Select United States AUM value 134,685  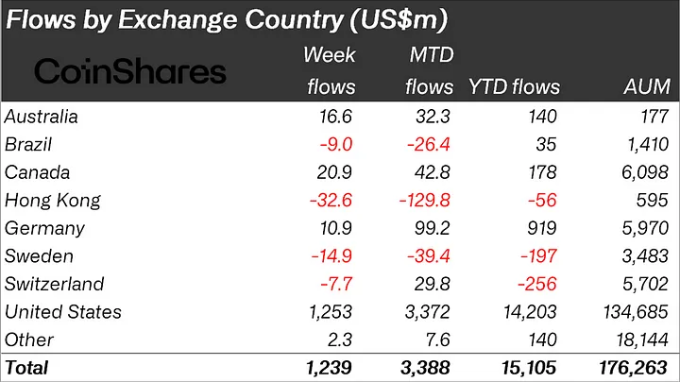point(636,312)
